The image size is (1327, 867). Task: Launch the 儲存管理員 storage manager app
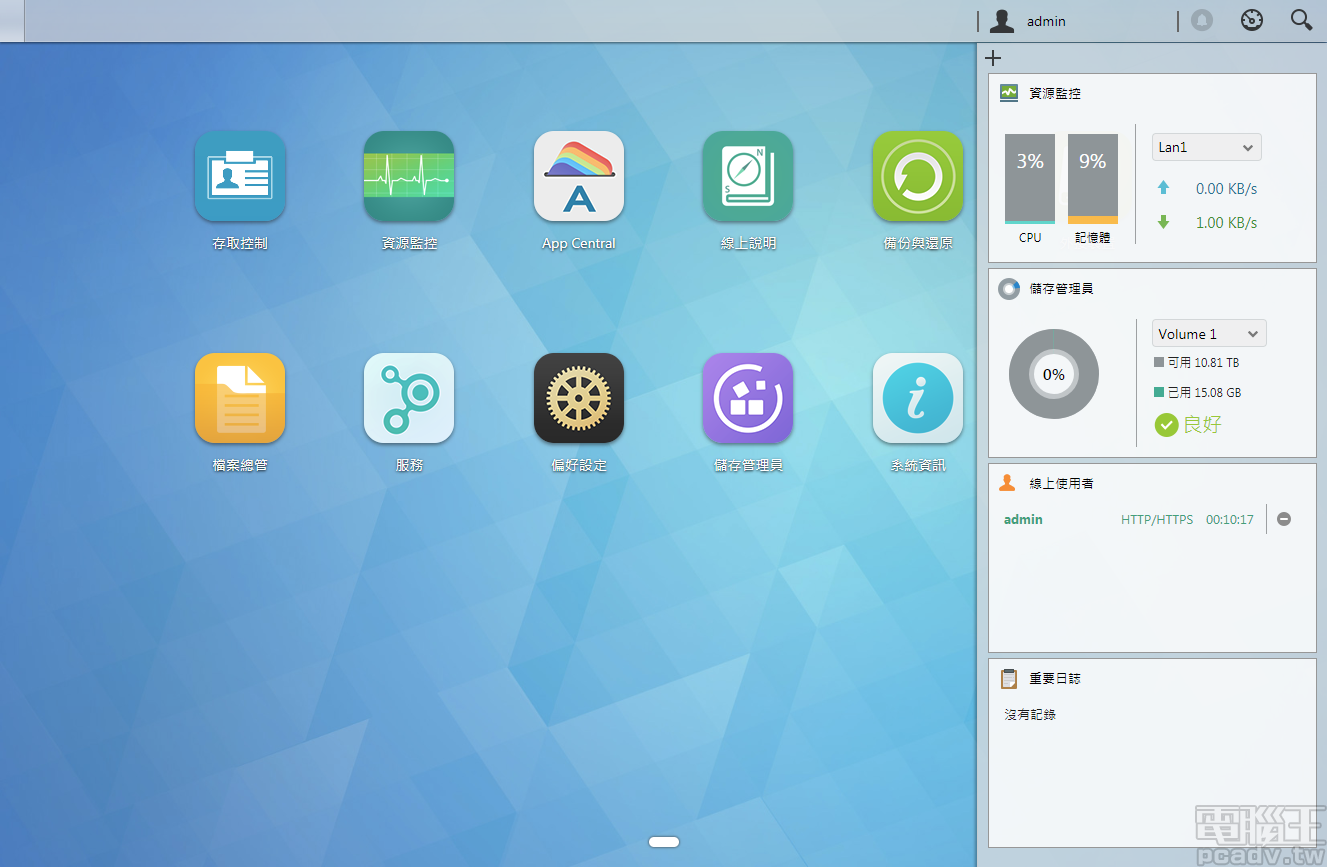tap(748, 398)
